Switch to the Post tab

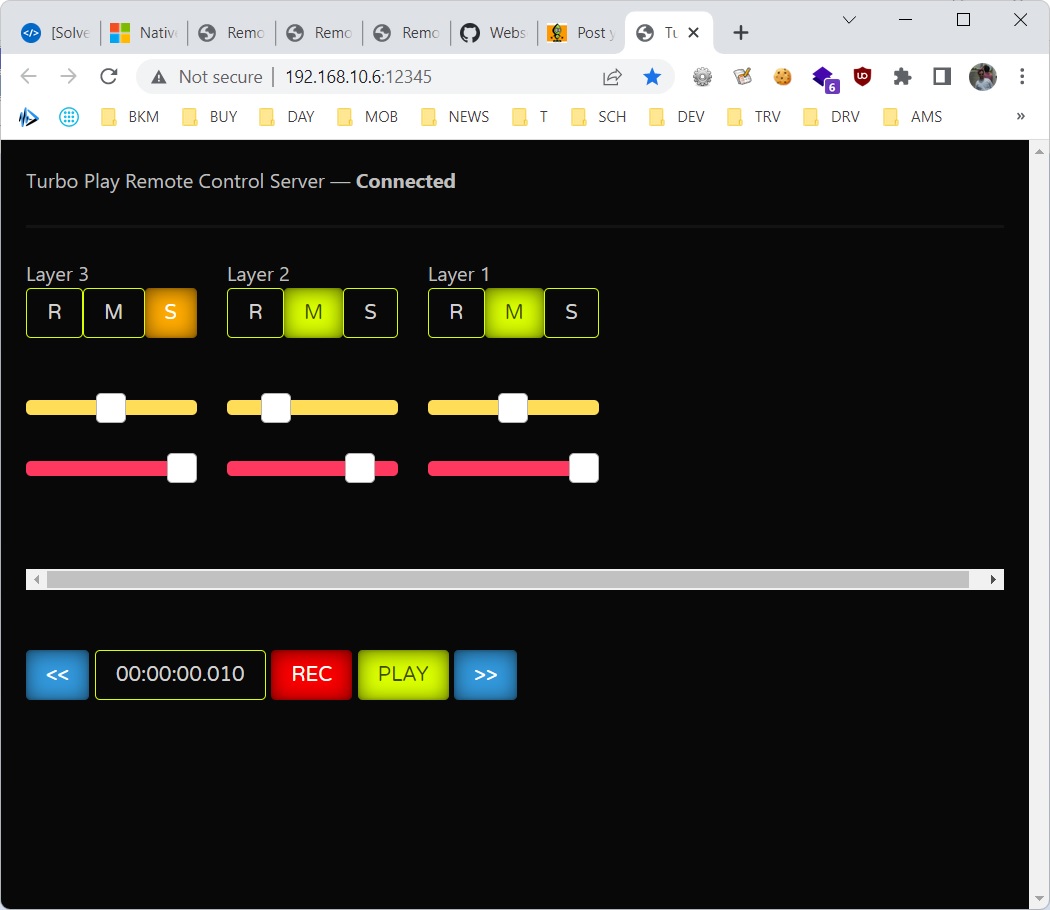[581, 33]
